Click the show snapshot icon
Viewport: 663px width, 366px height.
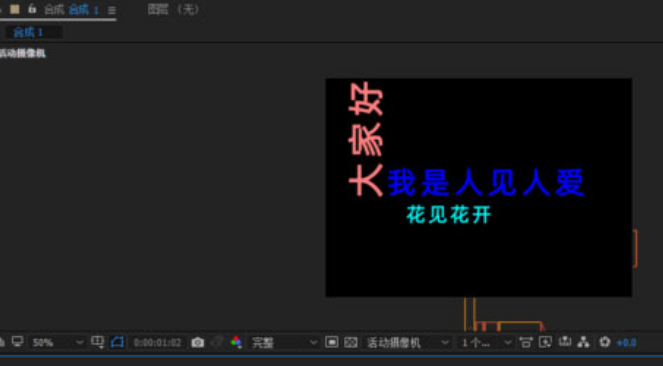217,342
